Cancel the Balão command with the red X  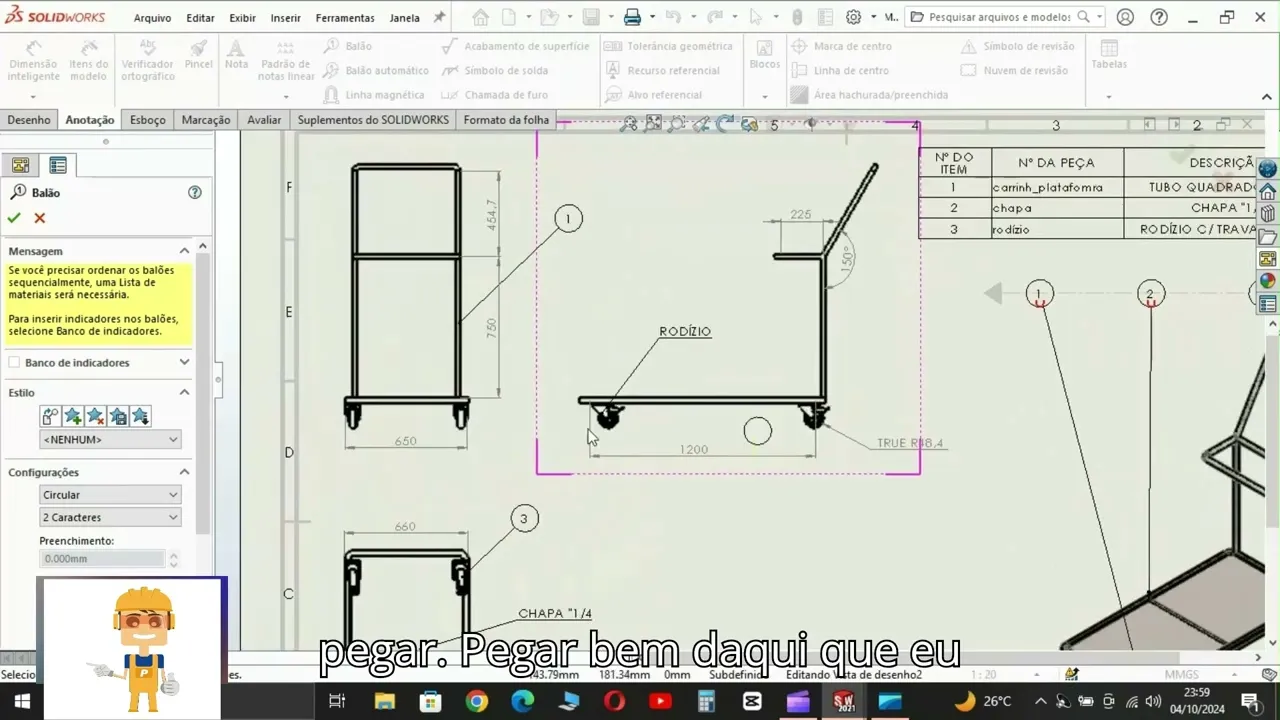40,218
